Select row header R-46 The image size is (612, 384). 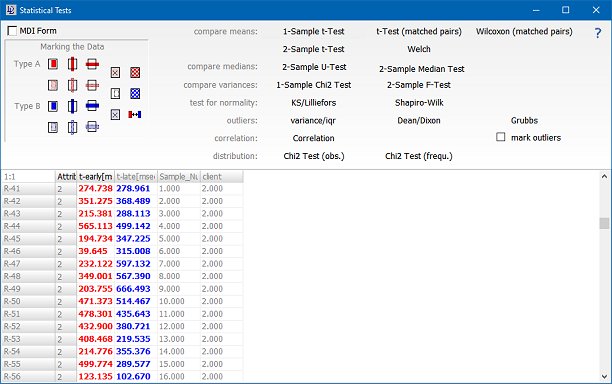[28, 251]
